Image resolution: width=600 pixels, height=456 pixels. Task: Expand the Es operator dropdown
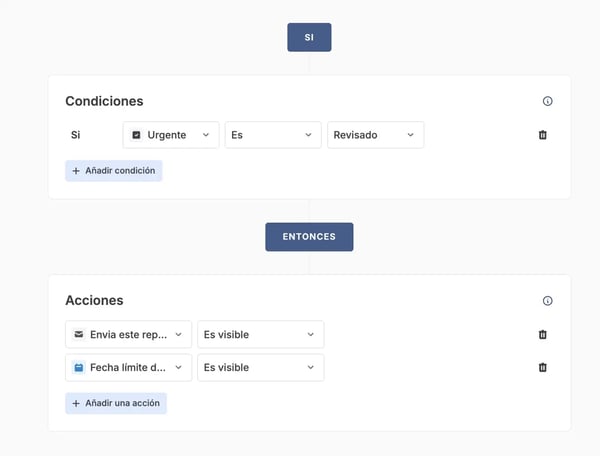273,135
